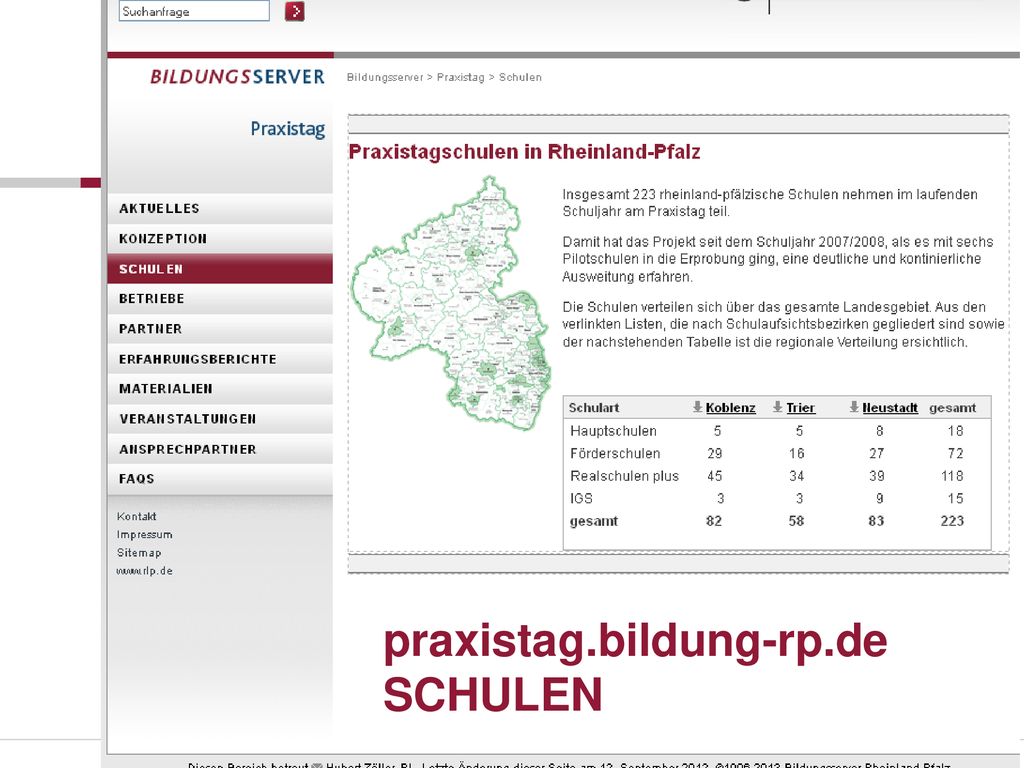Click the Kontakt link
1024x768 pixels.
(136, 516)
